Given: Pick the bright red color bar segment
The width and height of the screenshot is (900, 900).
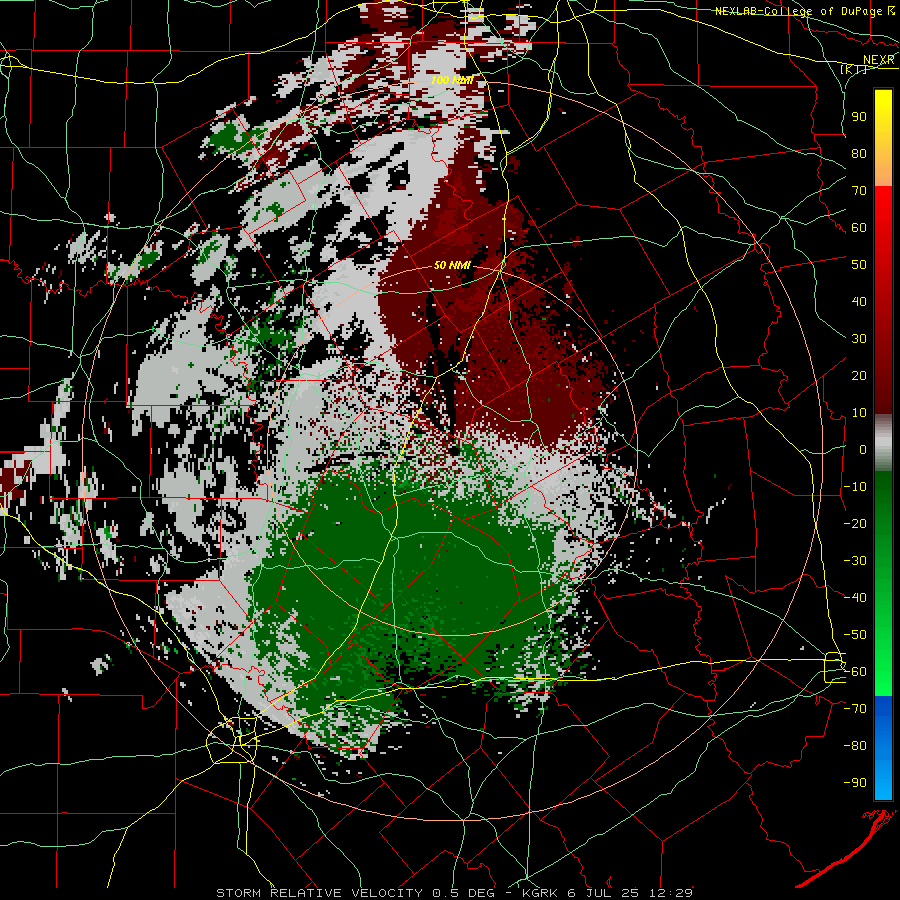Looking at the screenshot, I should [883, 207].
